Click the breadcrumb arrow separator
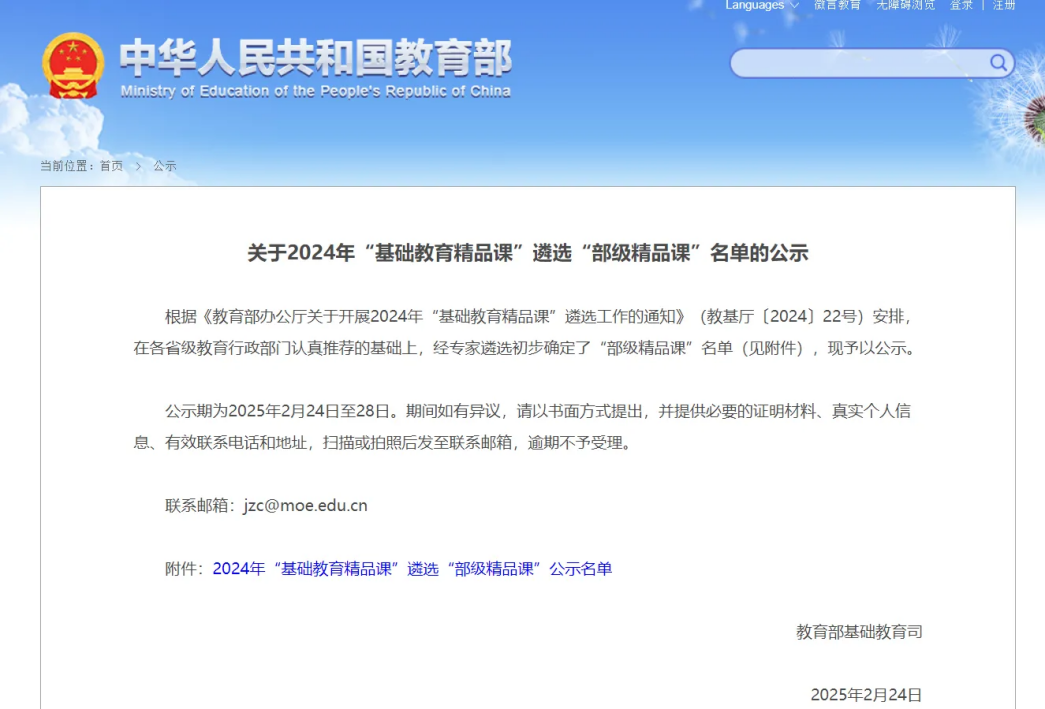The image size is (1045, 709). click(138, 166)
